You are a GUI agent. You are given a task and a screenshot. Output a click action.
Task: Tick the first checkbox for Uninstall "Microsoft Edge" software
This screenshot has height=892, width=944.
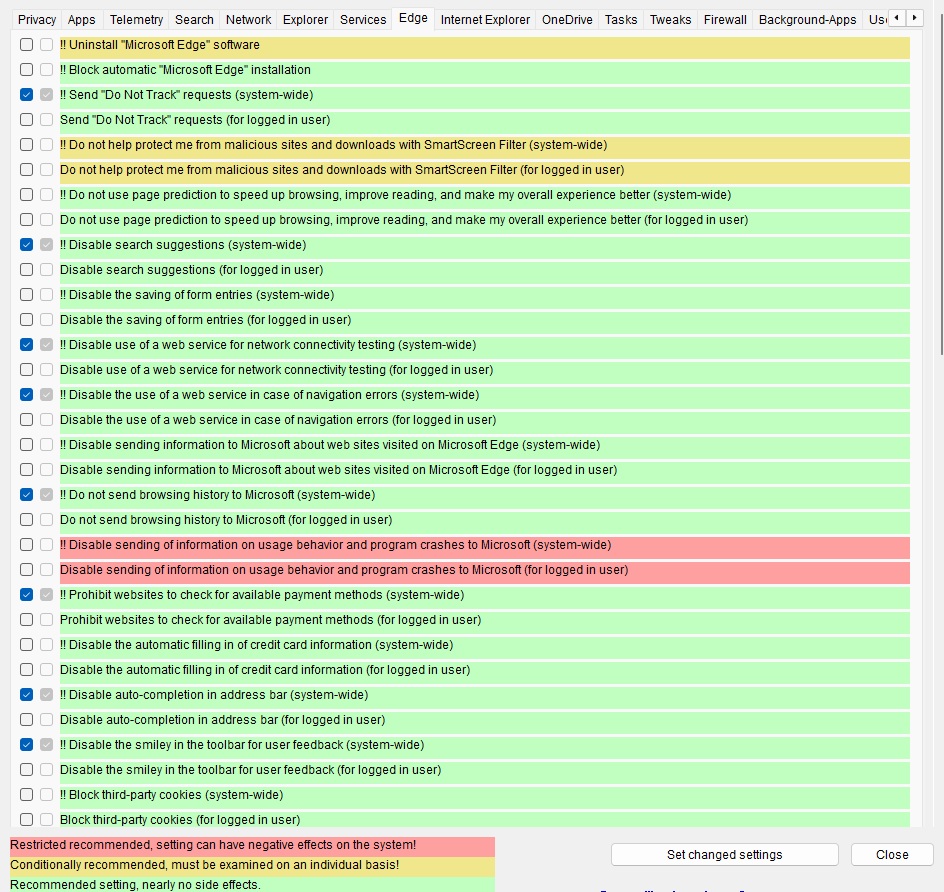[x=27, y=45]
